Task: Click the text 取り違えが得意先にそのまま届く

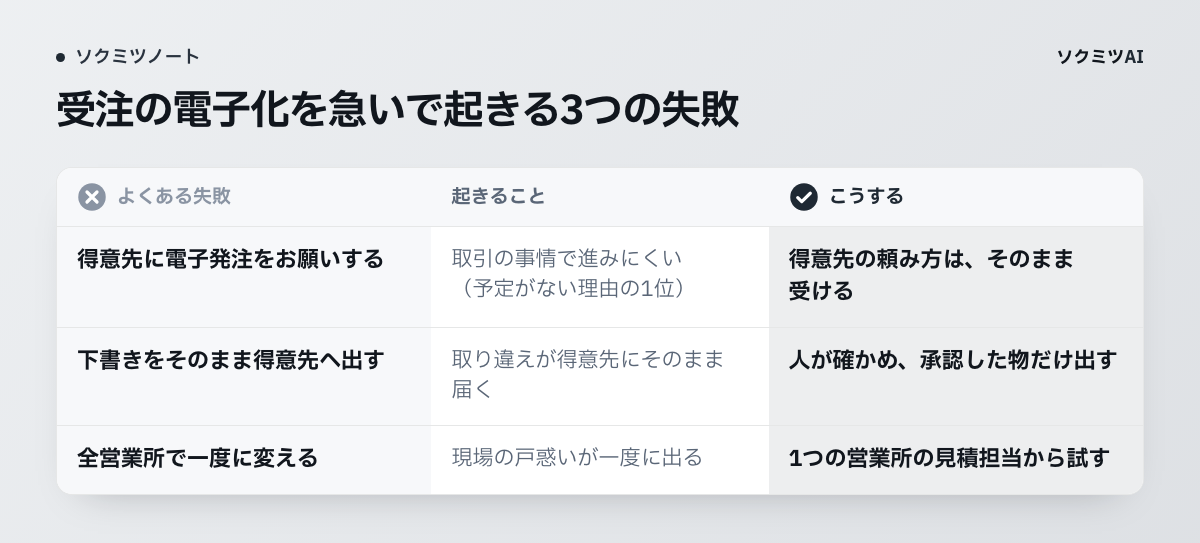Action: (588, 374)
